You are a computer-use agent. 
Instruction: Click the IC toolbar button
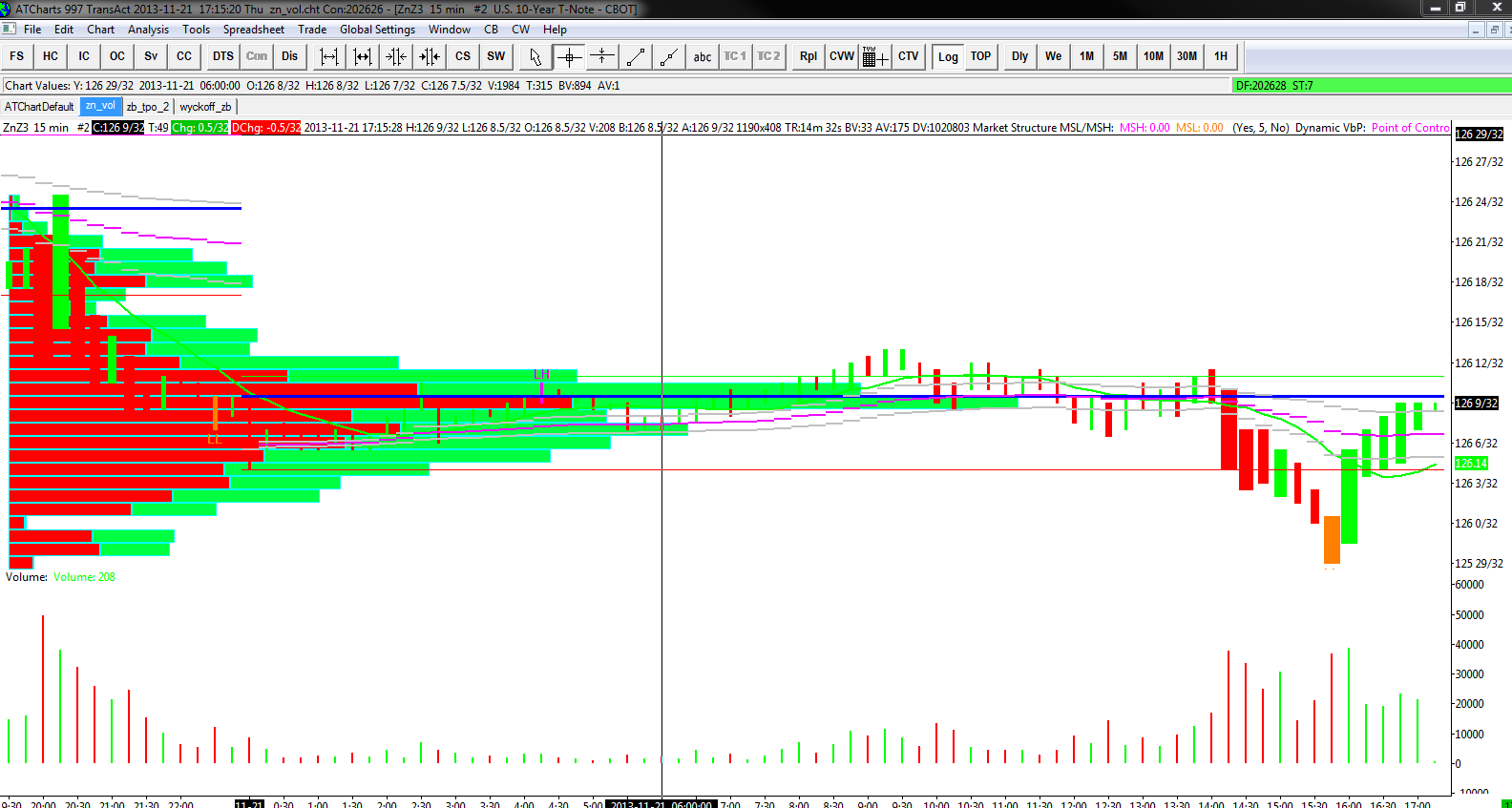[x=84, y=56]
